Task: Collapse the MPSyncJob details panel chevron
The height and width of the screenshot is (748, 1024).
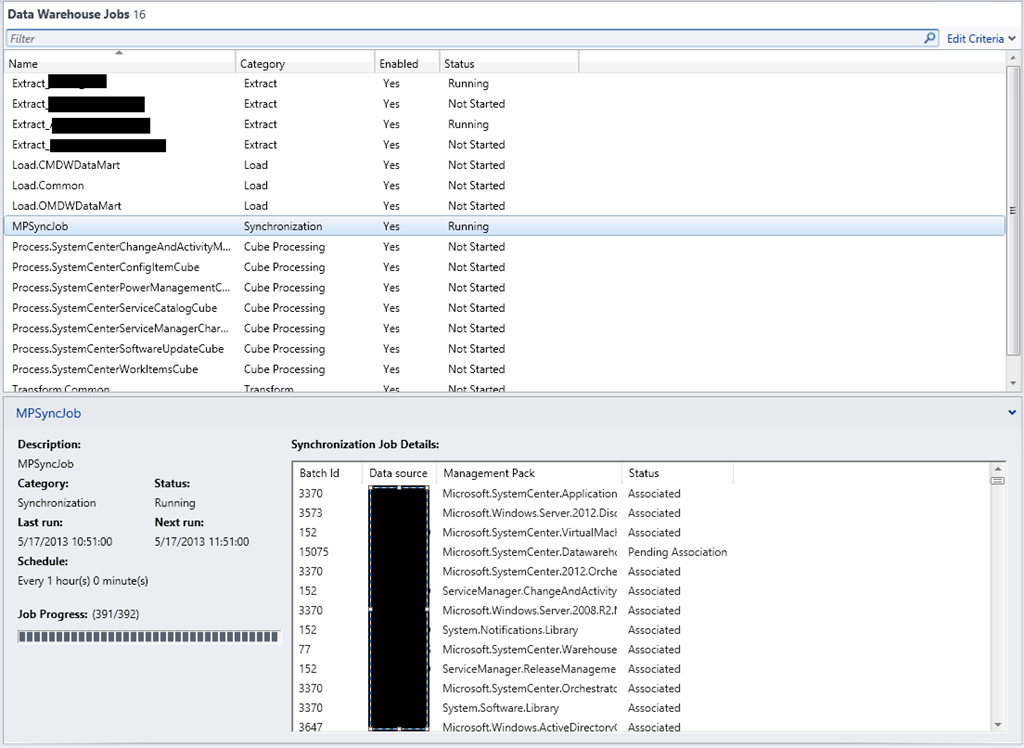Action: pyautogui.click(x=1012, y=411)
